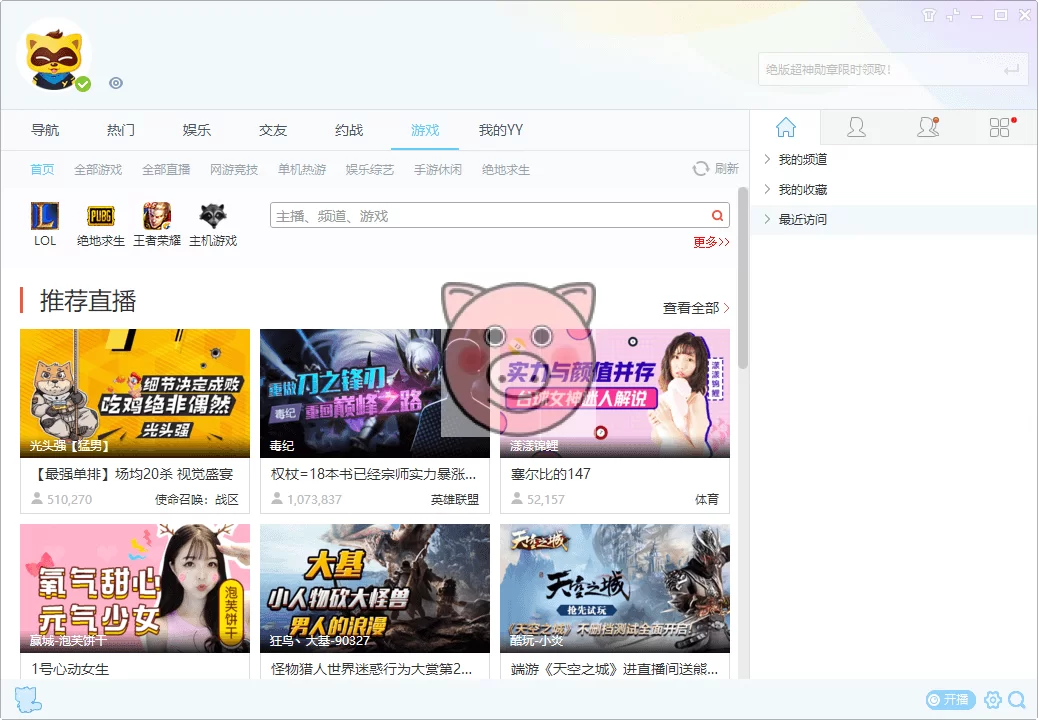The height and width of the screenshot is (720, 1038).
Task: Click the bottom-right search magnifier icon
Action: [1017, 699]
